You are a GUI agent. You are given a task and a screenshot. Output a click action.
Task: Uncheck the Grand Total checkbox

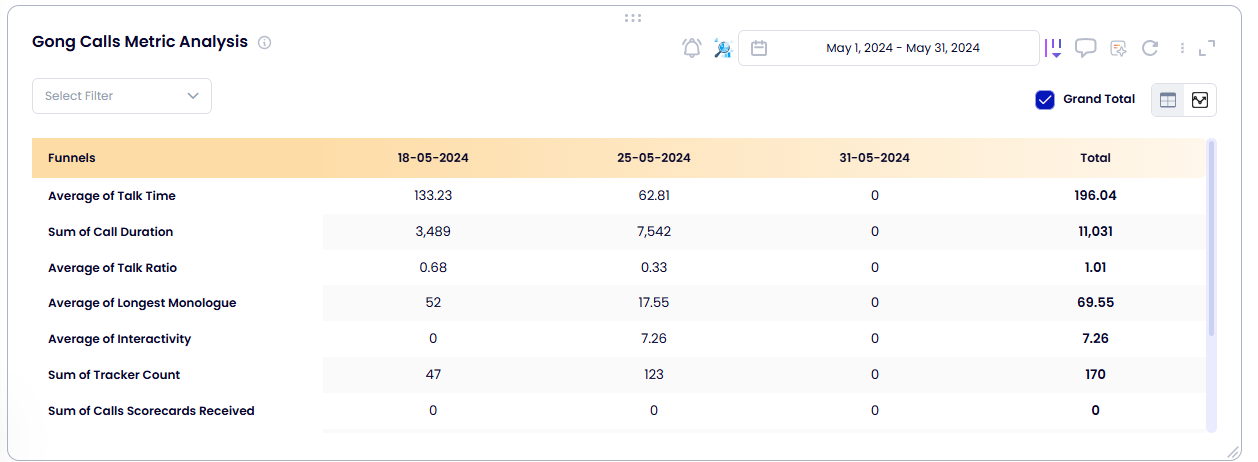click(1045, 100)
